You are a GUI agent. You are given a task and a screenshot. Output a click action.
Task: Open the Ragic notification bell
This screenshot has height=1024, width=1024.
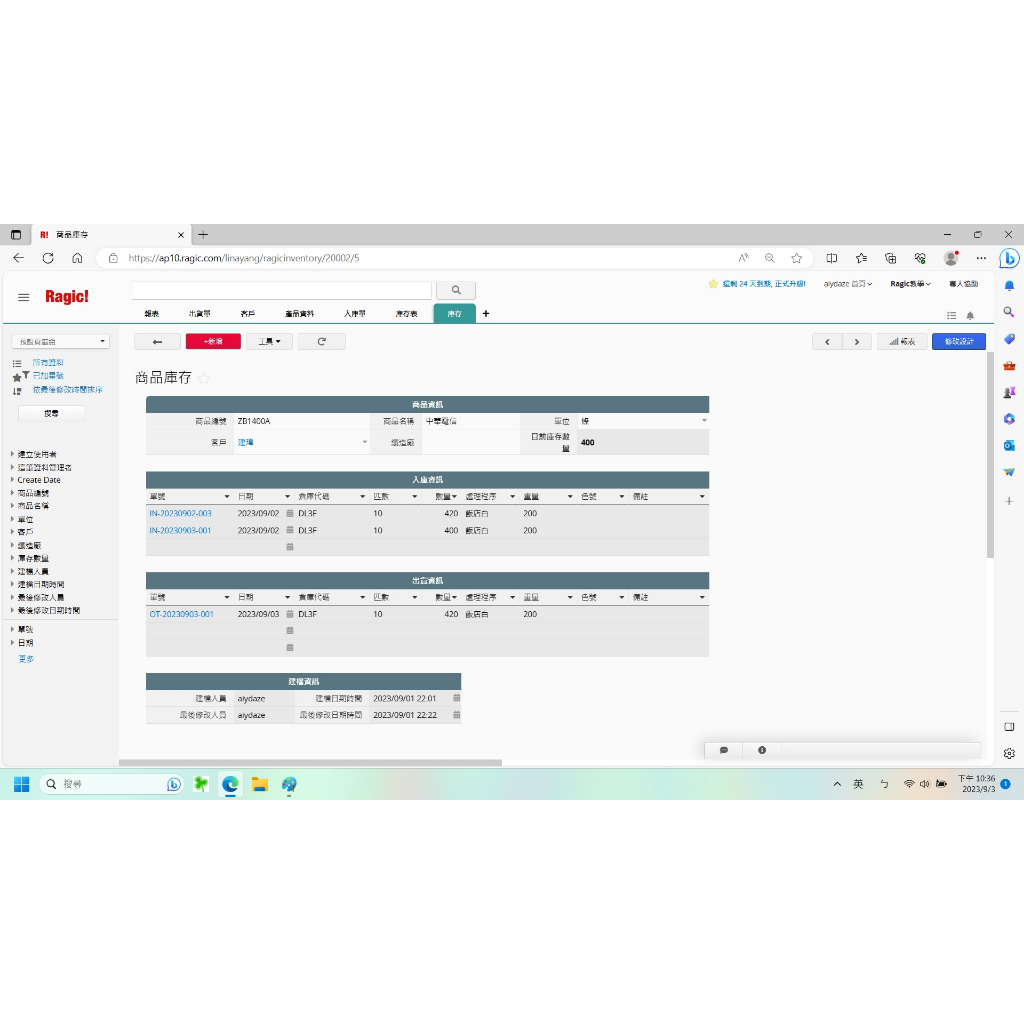coord(970,315)
